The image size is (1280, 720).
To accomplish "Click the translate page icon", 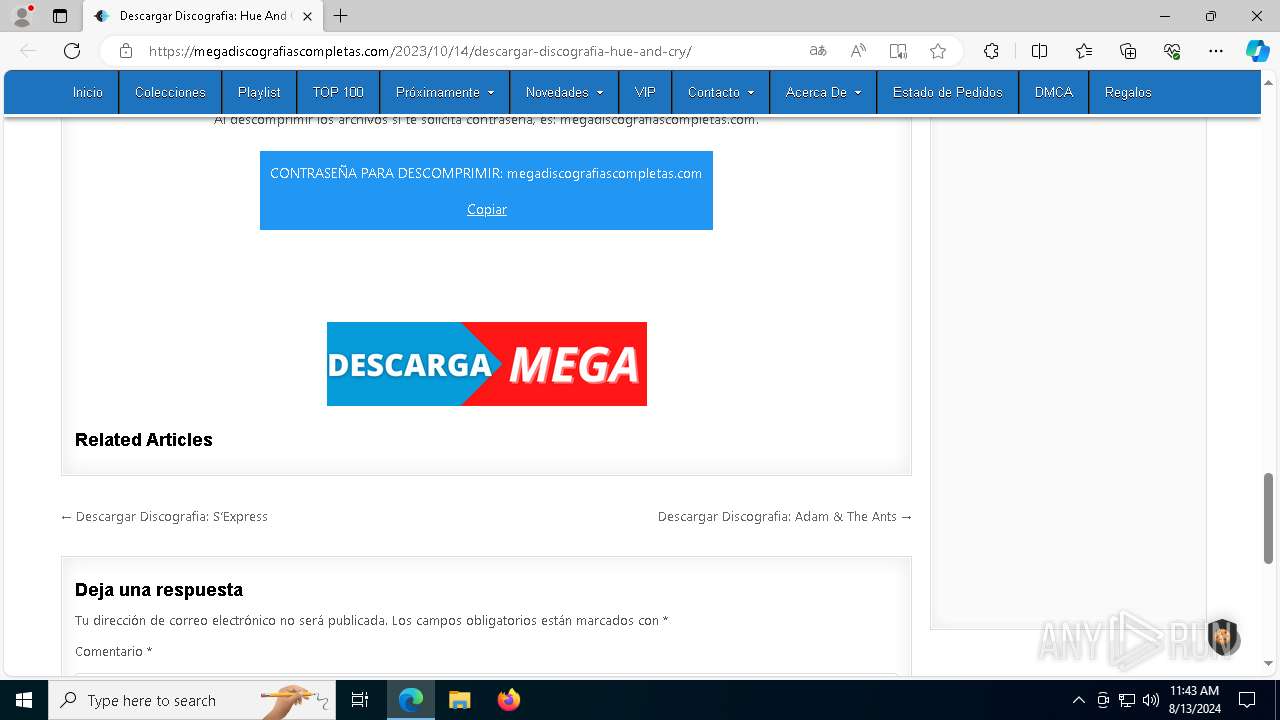I will [x=818, y=51].
